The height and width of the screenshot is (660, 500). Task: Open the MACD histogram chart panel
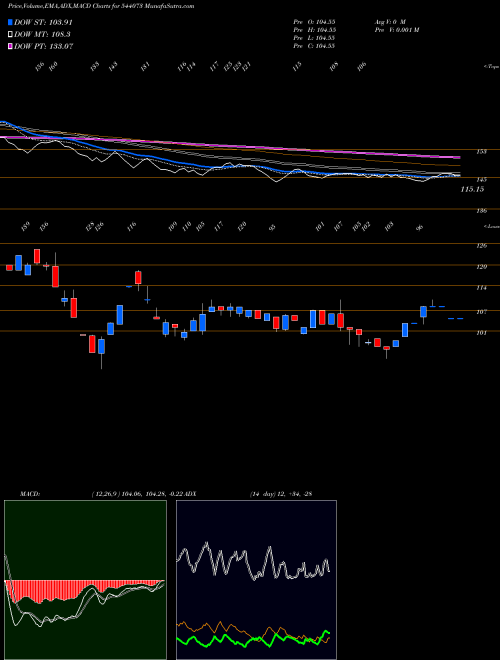pos(85,580)
